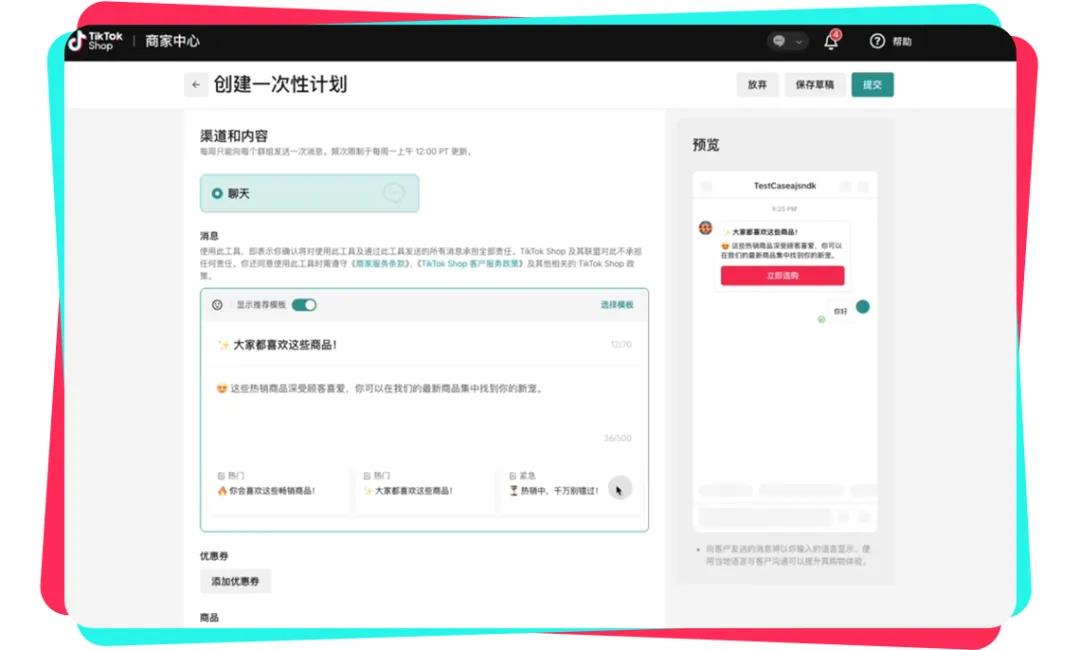Click the round next-templates arrow button
The image size is (1080, 650).
click(620, 488)
